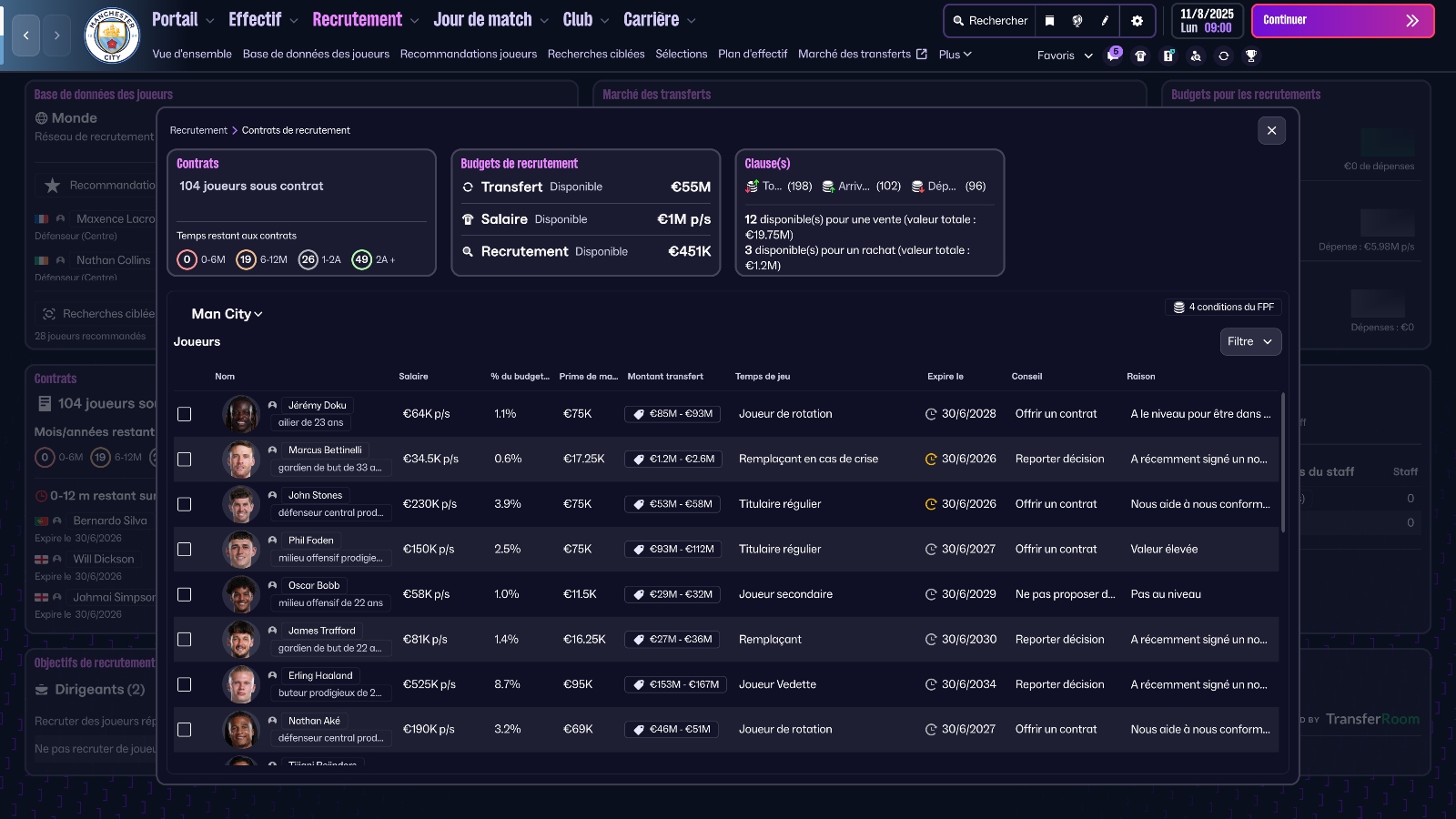
Task: Open the trophy competitions icon
Action: (x=1251, y=55)
